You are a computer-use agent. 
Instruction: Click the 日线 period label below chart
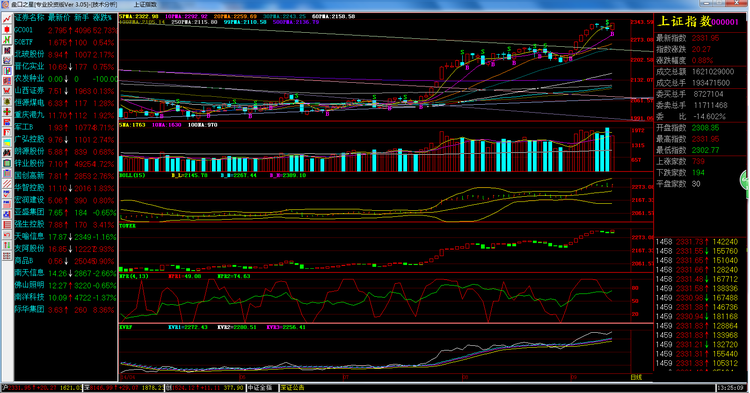click(x=636, y=377)
